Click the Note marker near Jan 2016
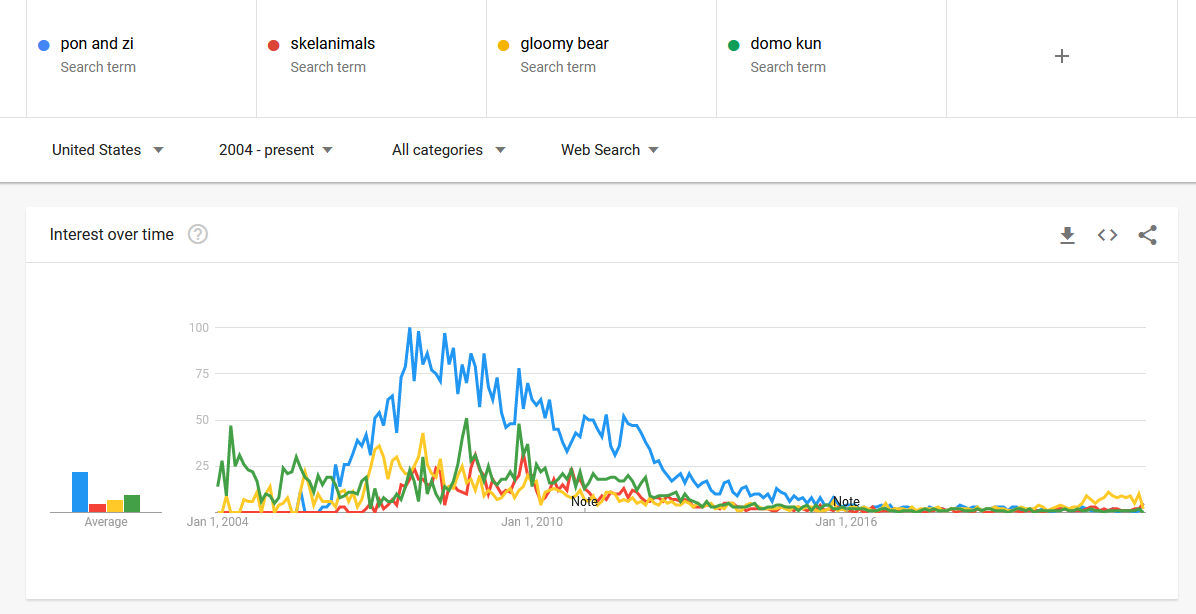 coord(846,502)
